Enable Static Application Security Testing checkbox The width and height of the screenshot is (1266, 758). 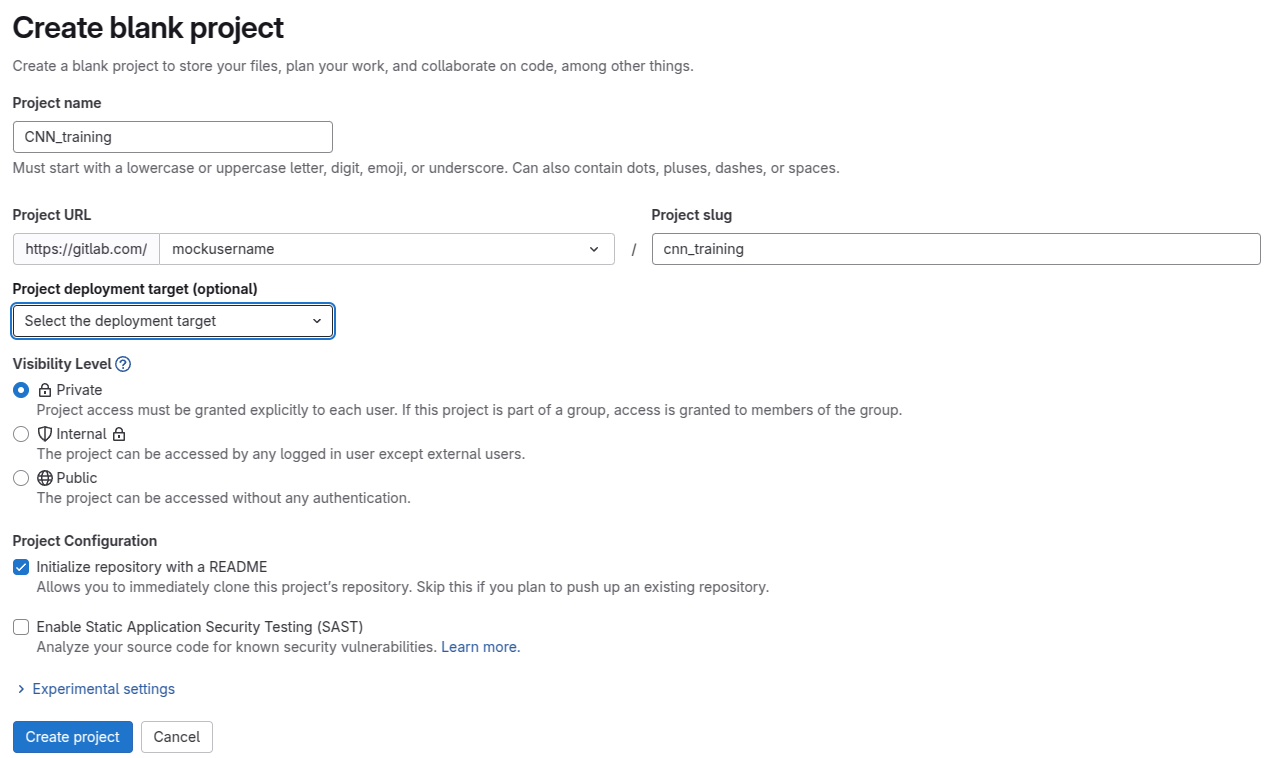(x=21, y=627)
